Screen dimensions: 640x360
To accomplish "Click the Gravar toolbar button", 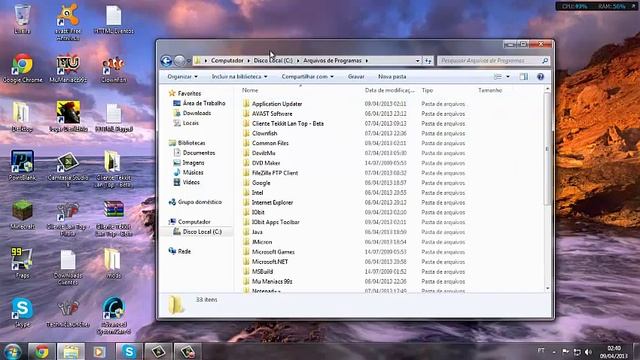I will [x=356, y=77].
